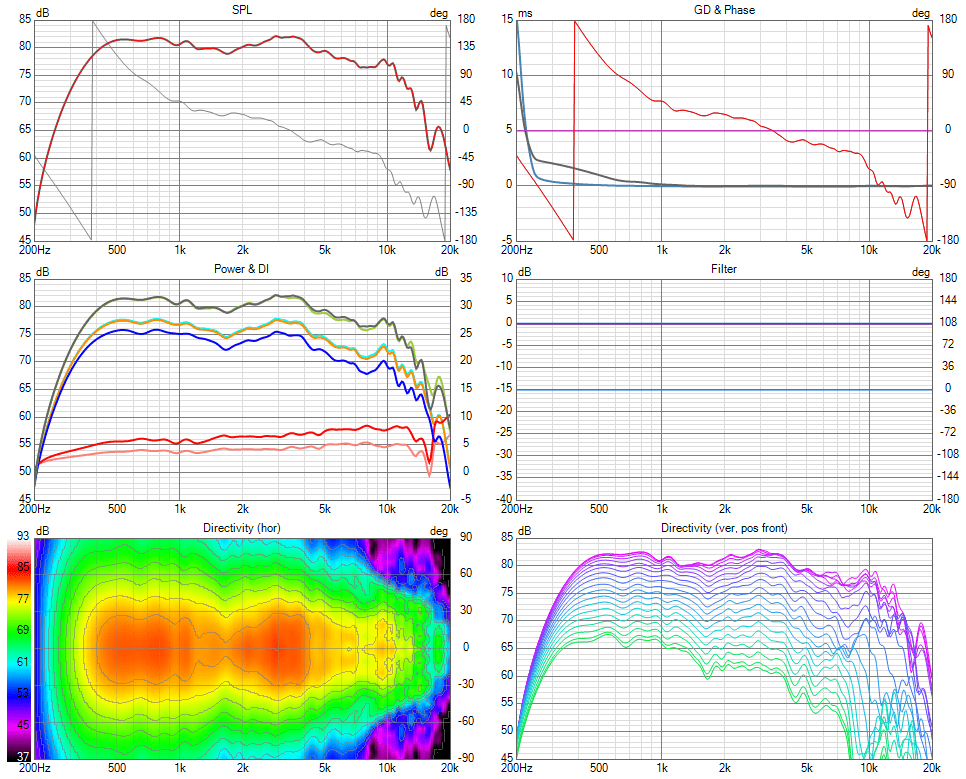Click the -144 degree label on the Filter chart
This screenshot has width=966, height=779.
[948, 476]
